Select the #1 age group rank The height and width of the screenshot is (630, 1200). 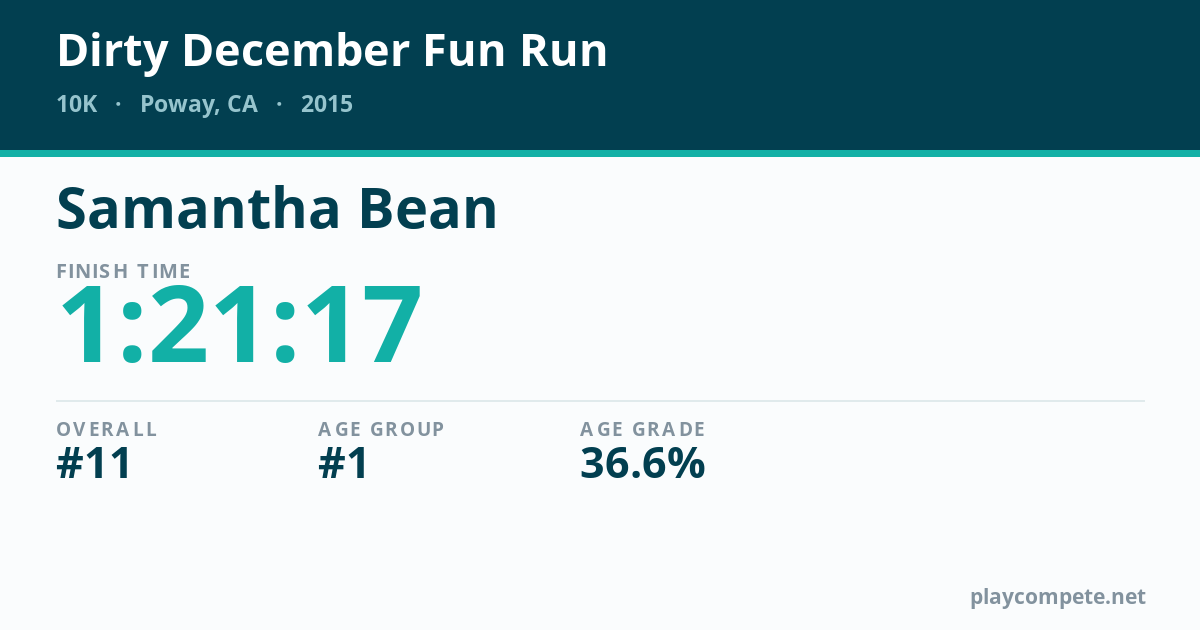coord(344,464)
